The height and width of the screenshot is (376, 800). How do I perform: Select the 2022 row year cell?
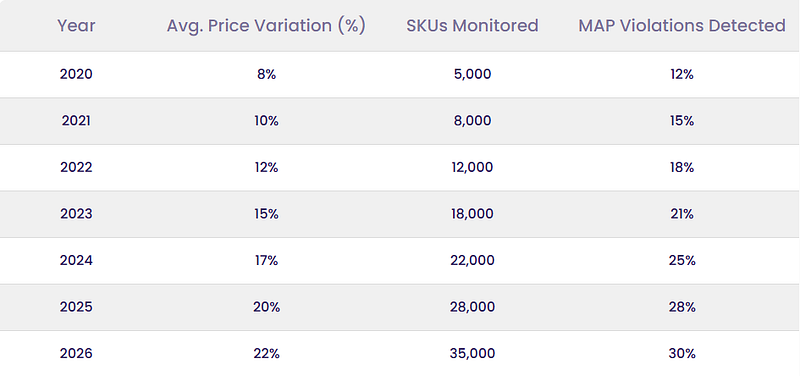tap(76, 167)
